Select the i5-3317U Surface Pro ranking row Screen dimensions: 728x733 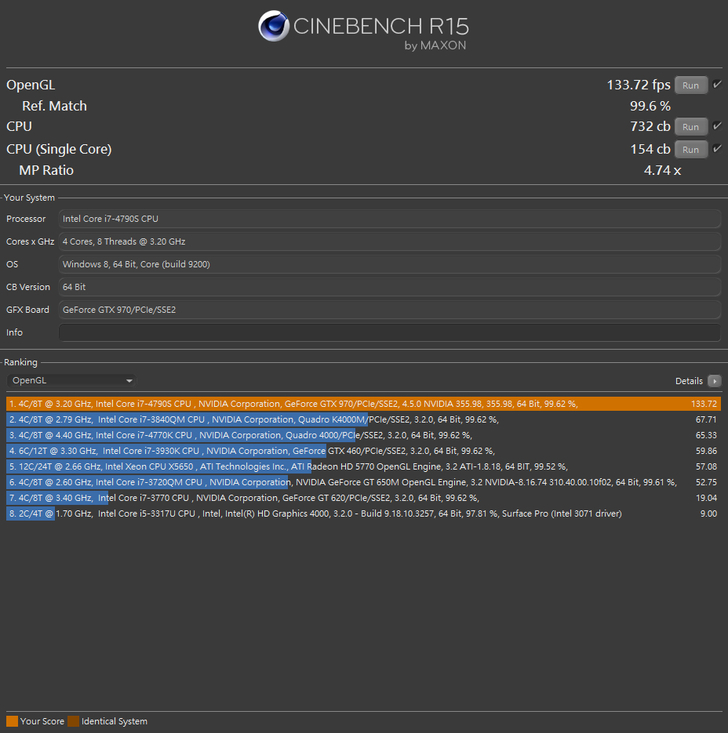click(363, 513)
